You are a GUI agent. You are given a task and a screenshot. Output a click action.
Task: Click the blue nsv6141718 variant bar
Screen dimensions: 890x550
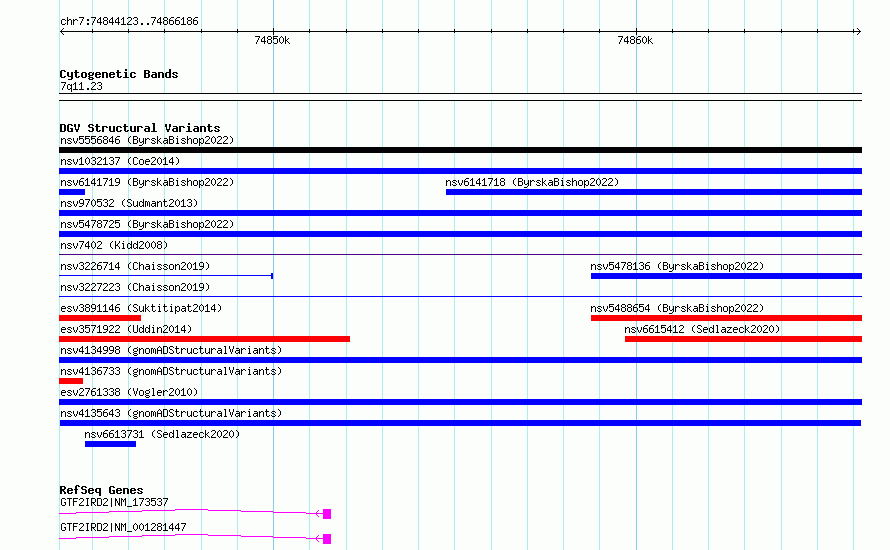(x=654, y=192)
